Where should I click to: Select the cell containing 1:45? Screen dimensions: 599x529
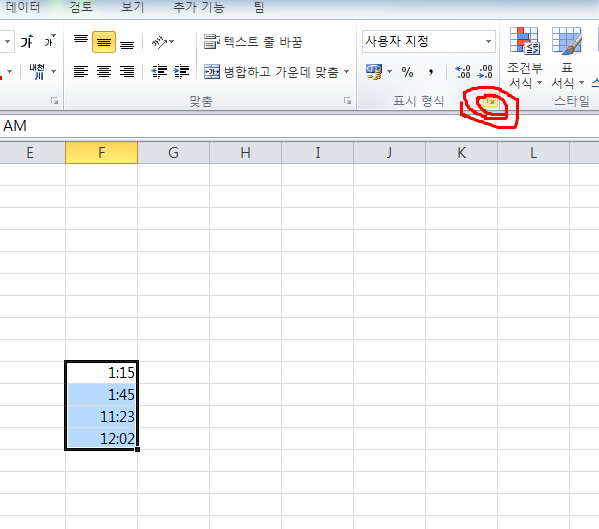101,394
